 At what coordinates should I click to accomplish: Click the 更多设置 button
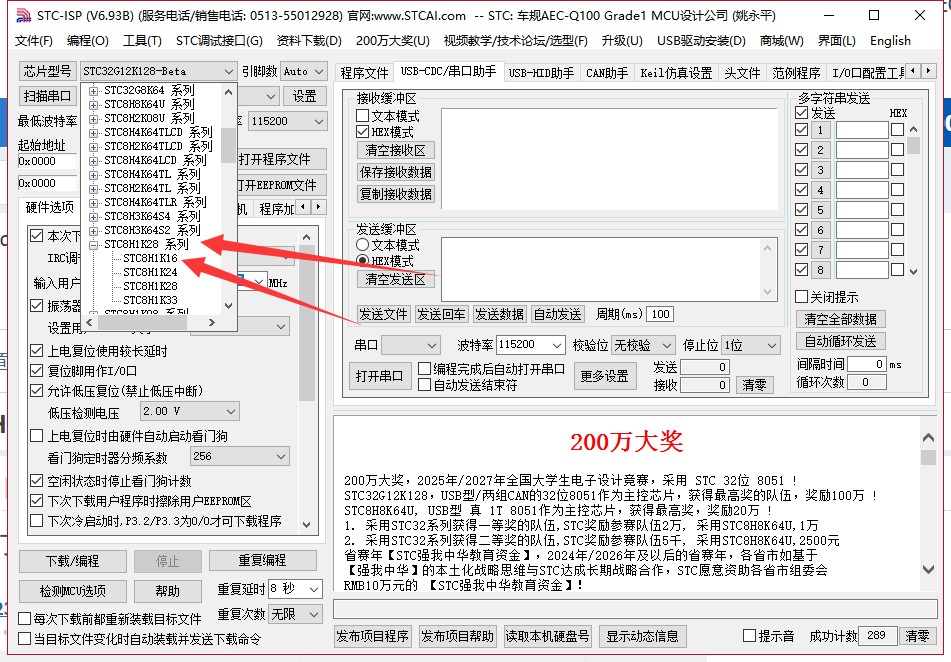tap(605, 376)
